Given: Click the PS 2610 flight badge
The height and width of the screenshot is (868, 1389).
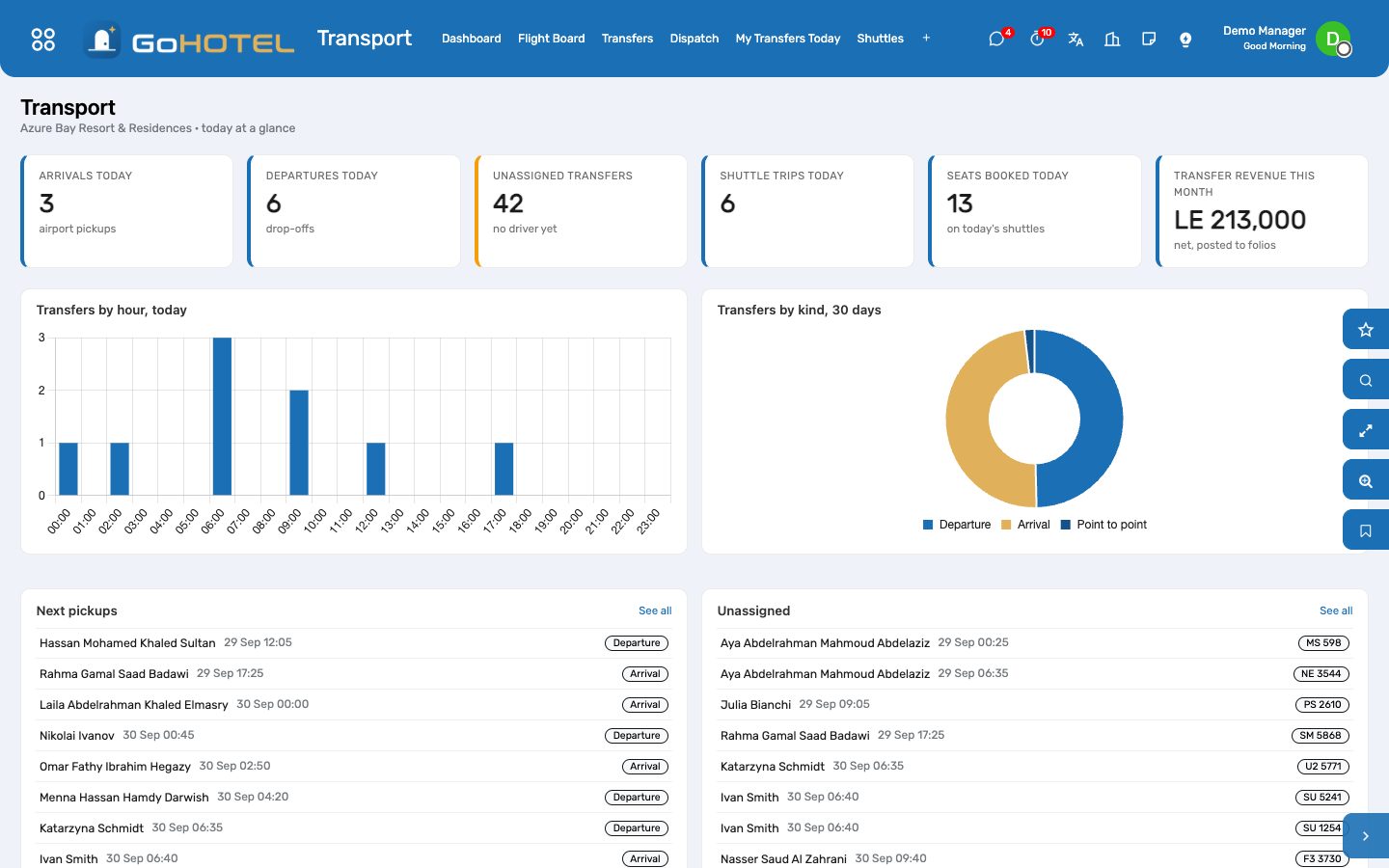Looking at the screenshot, I should tap(1321, 705).
